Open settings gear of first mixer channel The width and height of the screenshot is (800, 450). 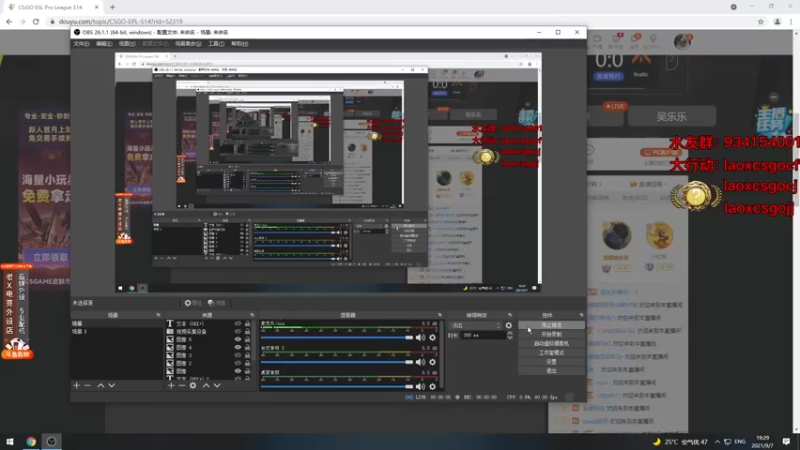pos(433,337)
